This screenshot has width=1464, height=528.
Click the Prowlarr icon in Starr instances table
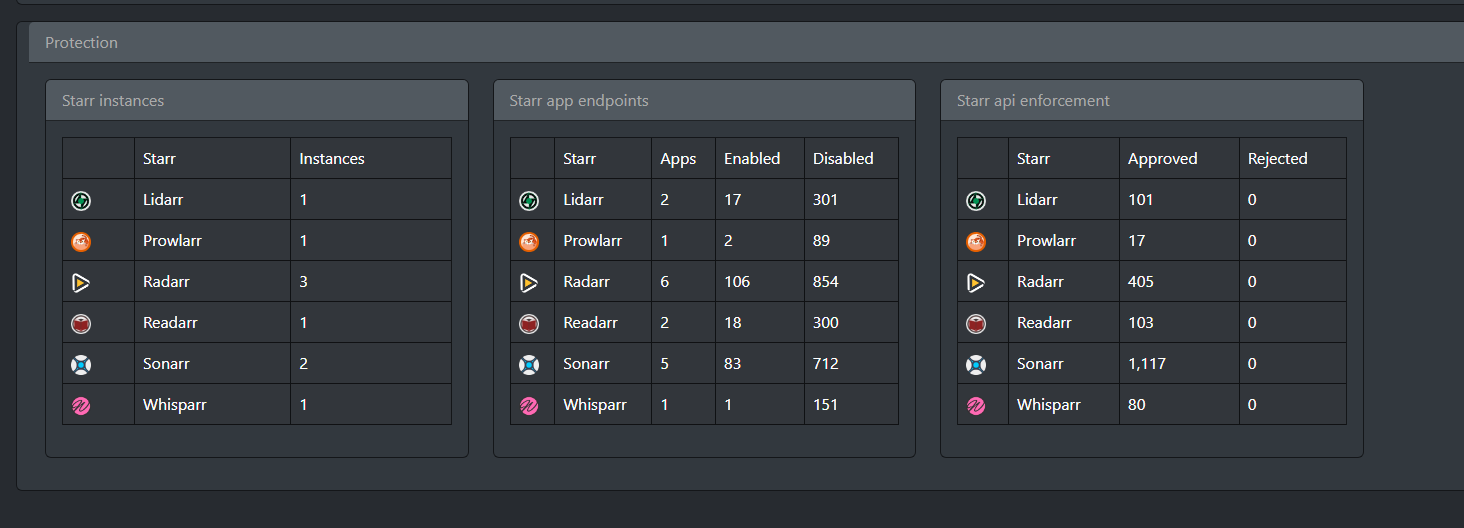(x=81, y=241)
